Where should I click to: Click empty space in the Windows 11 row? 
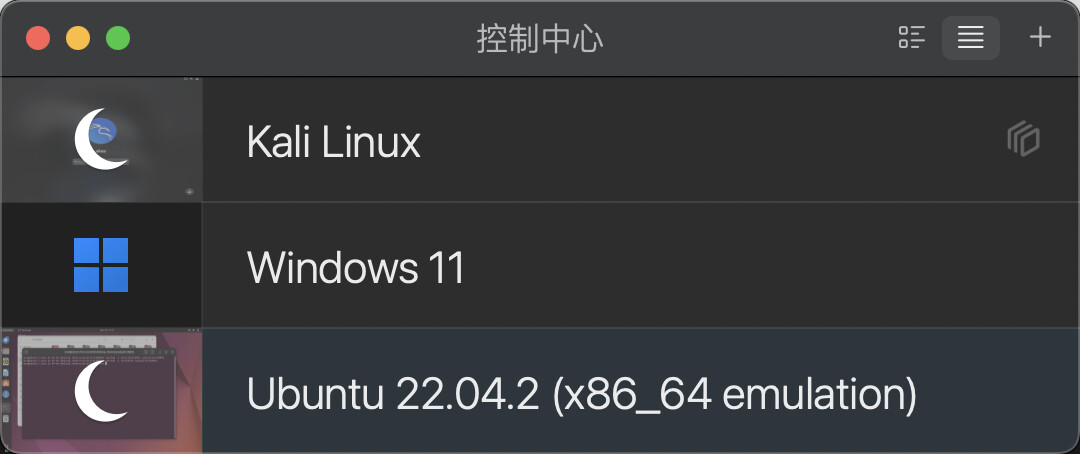pos(758,265)
